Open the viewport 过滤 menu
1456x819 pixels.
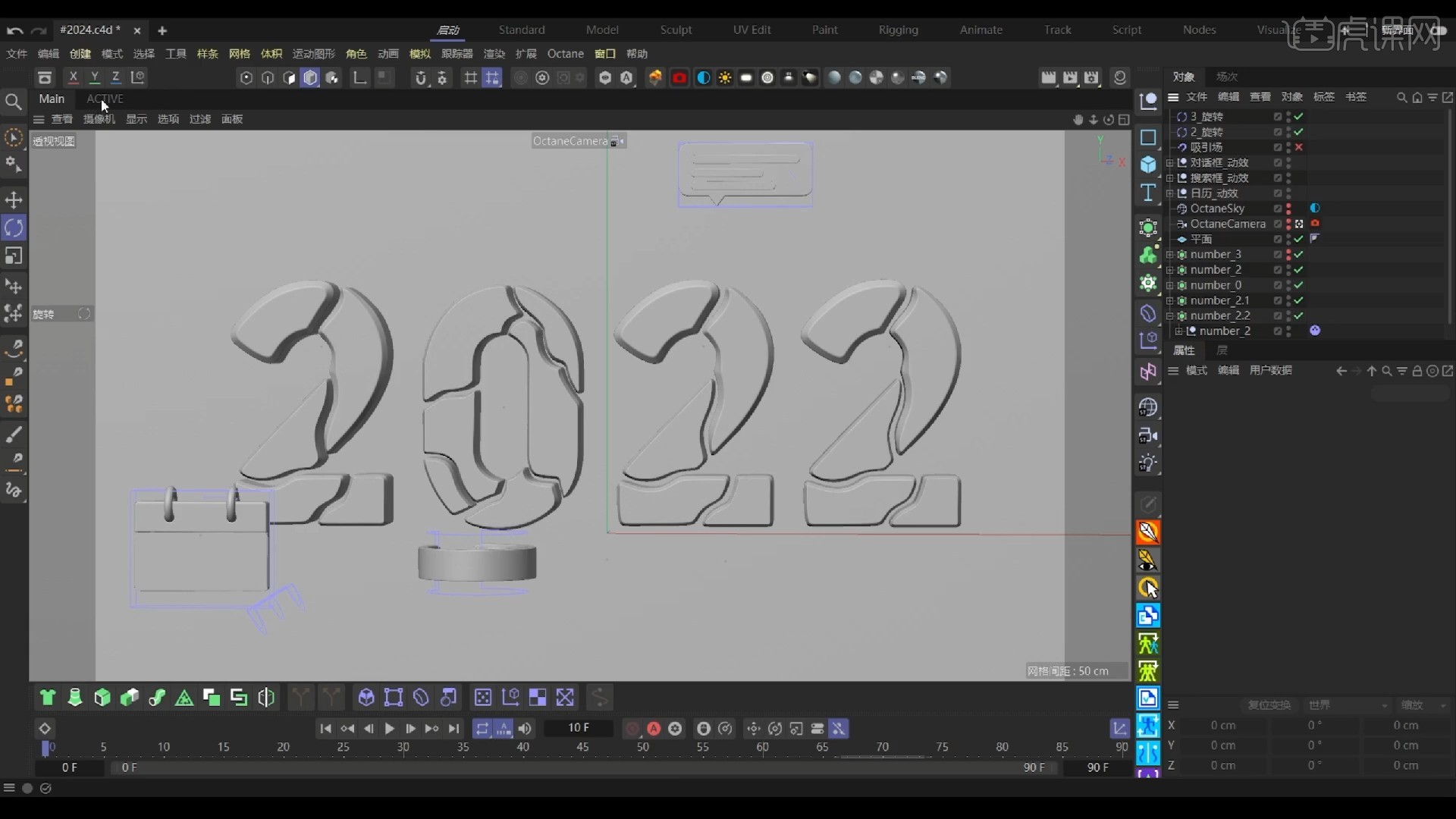(x=200, y=119)
